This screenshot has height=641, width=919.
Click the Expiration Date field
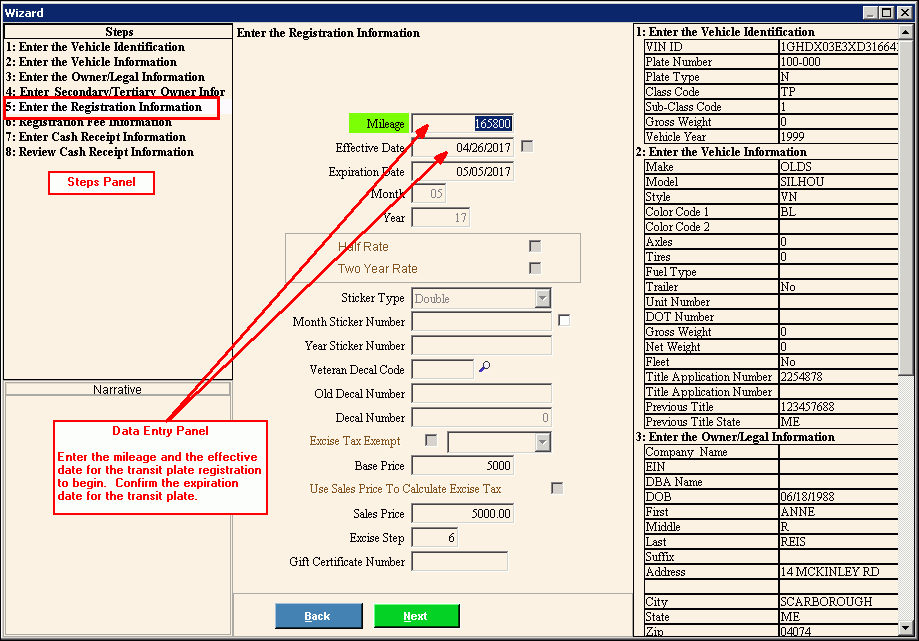point(462,172)
